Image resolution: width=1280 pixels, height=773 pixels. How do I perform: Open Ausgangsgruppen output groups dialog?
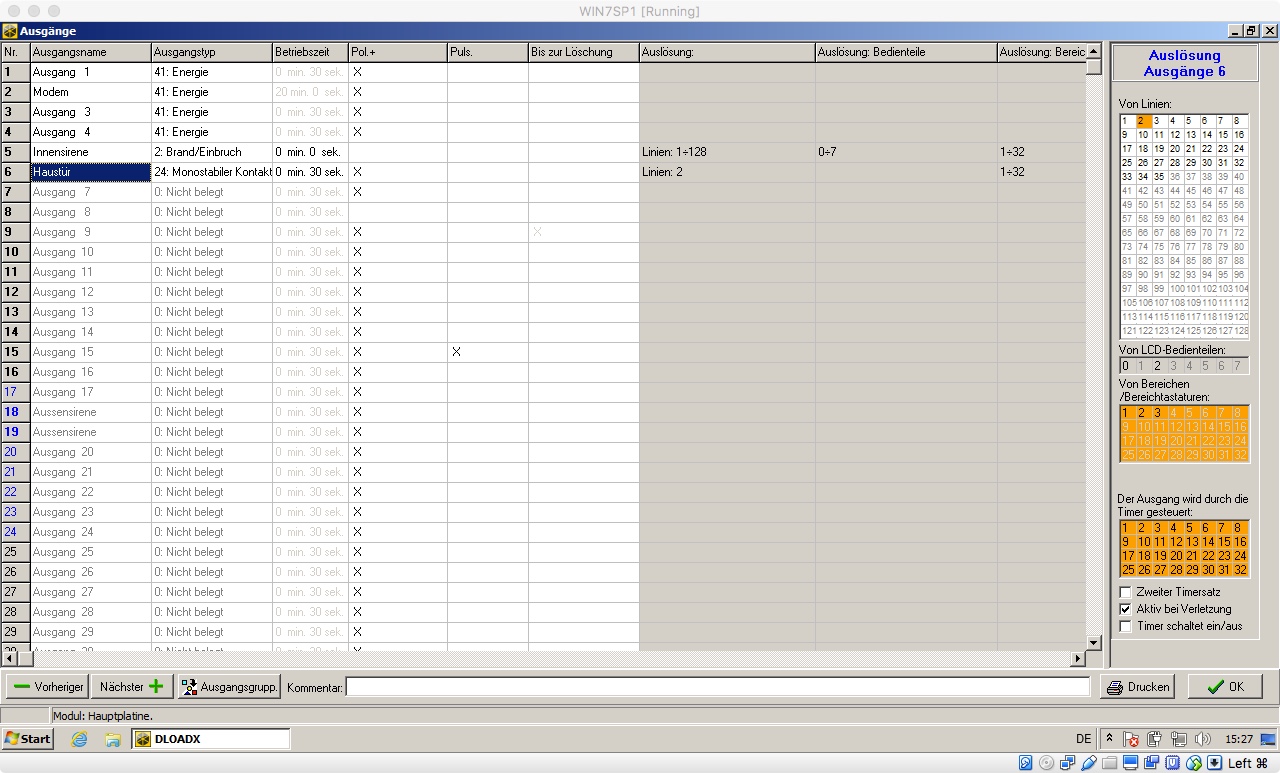tap(229, 687)
